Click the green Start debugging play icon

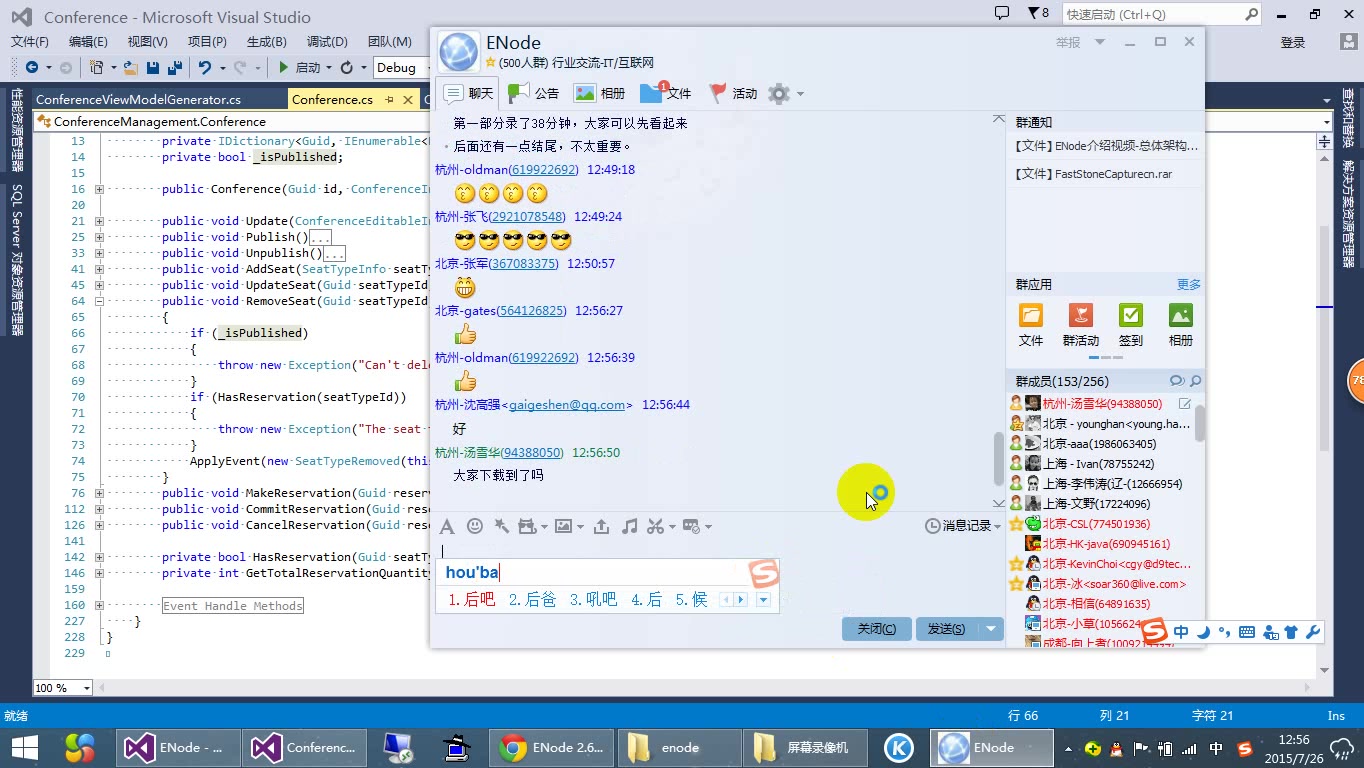click(284, 67)
